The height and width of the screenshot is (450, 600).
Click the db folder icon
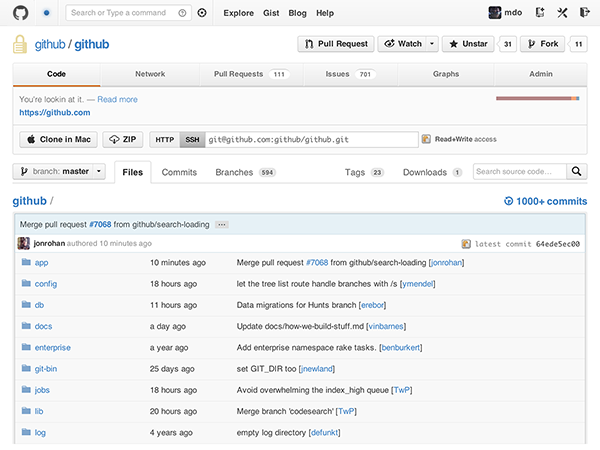(x=26, y=305)
